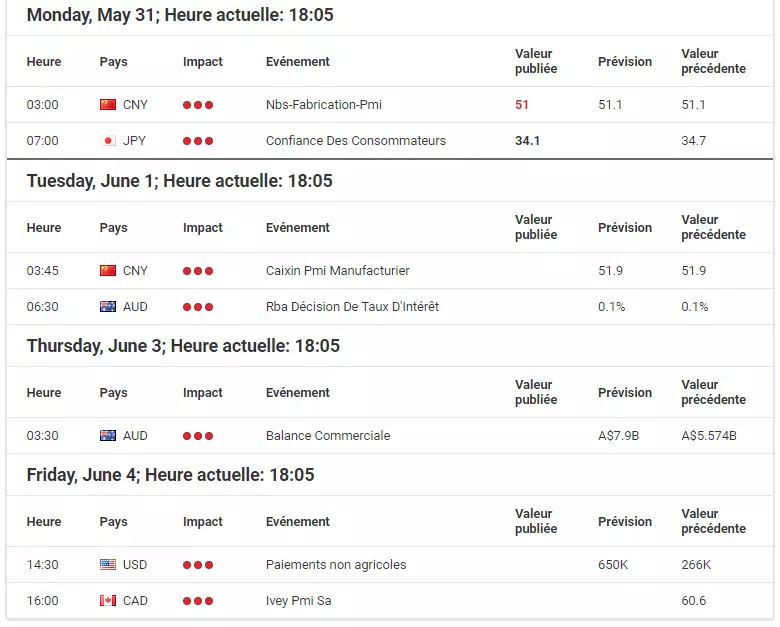Select the Monday, May 31 date heading

[x=180, y=15]
